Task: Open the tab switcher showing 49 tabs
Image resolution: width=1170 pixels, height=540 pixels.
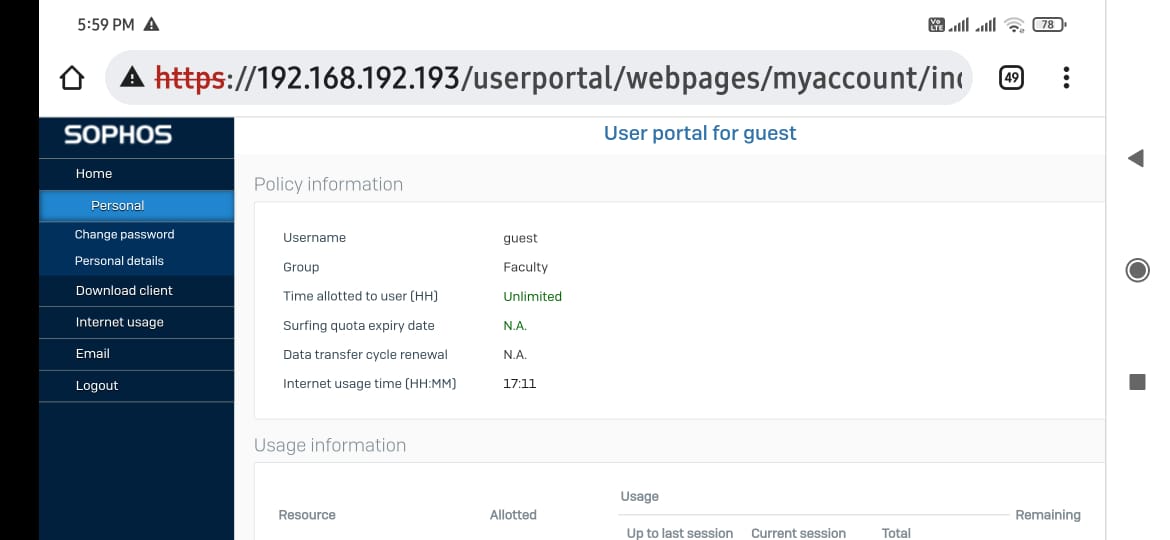Action: [1011, 77]
